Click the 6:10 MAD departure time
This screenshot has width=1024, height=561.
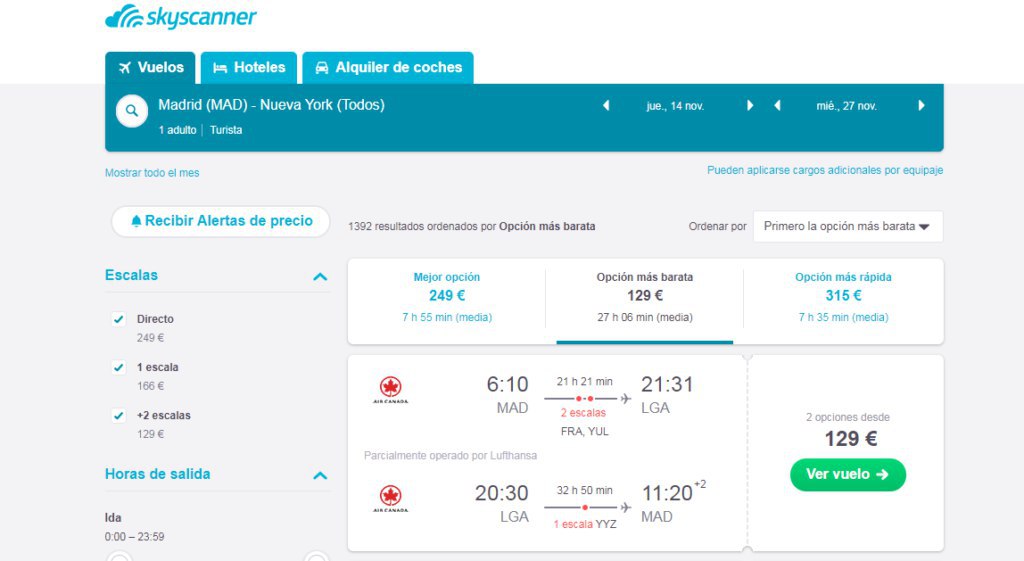coord(507,395)
